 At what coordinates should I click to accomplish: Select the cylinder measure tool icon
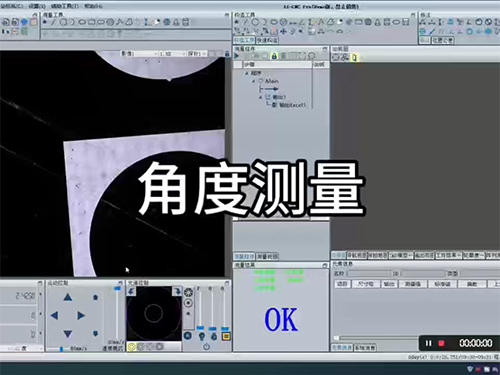point(186,22)
